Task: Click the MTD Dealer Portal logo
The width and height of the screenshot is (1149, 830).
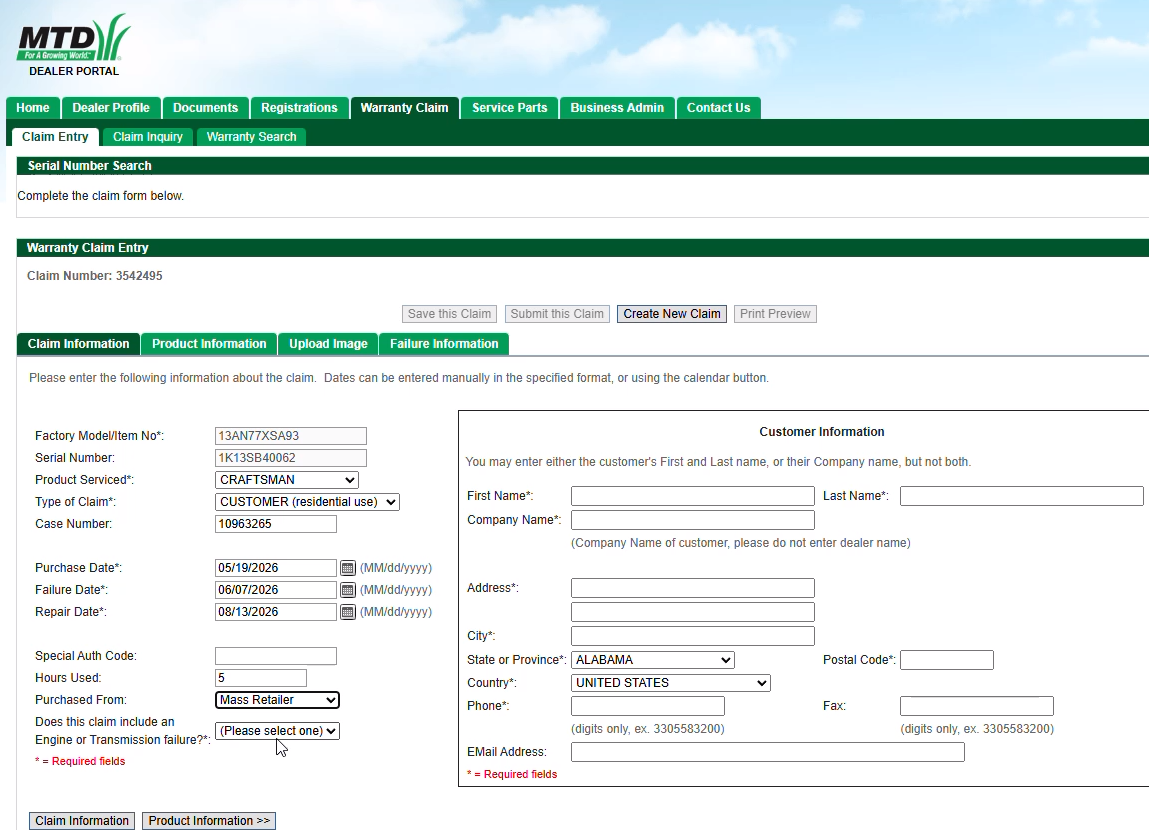Action: (x=73, y=45)
